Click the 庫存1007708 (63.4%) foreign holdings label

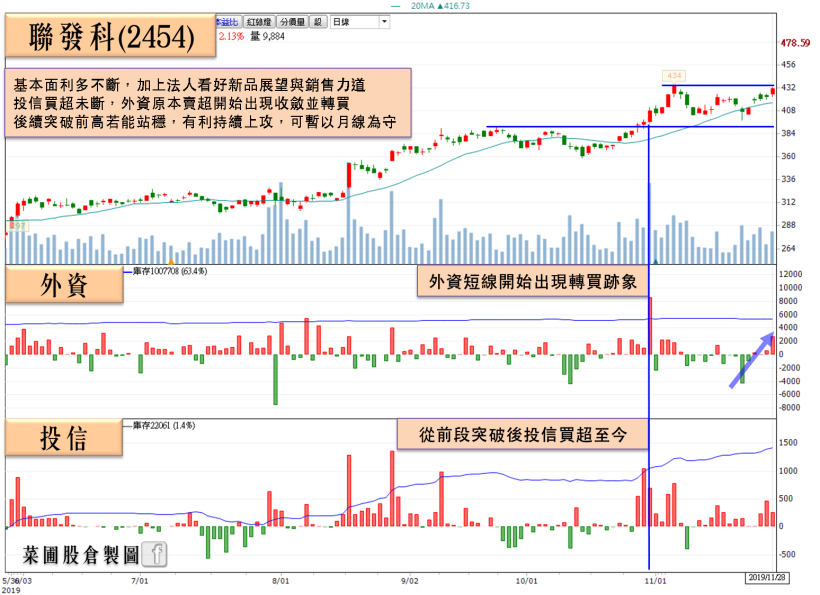click(x=169, y=271)
